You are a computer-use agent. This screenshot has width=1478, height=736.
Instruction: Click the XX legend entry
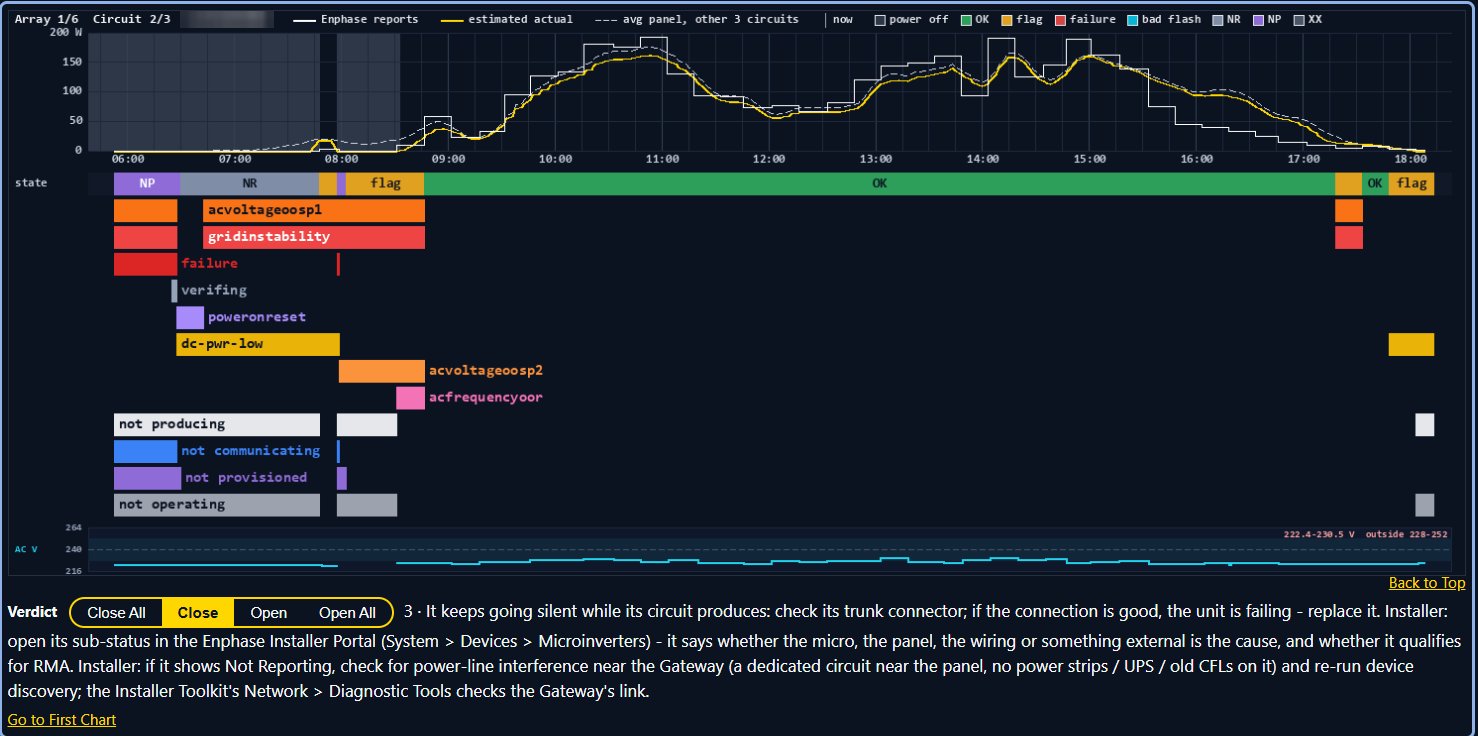coord(1308,19)
